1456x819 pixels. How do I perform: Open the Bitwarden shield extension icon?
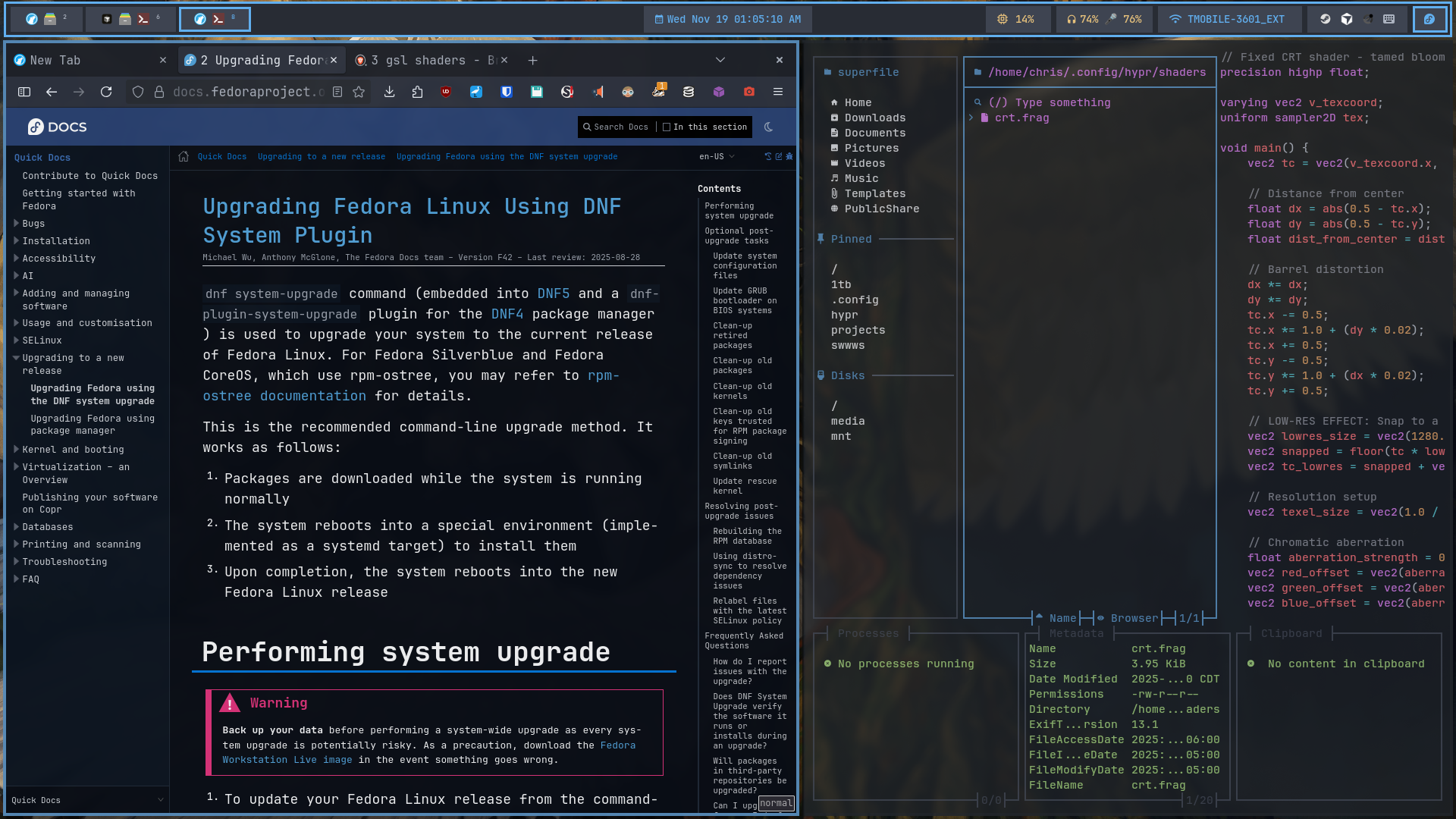tap(507, 92)
